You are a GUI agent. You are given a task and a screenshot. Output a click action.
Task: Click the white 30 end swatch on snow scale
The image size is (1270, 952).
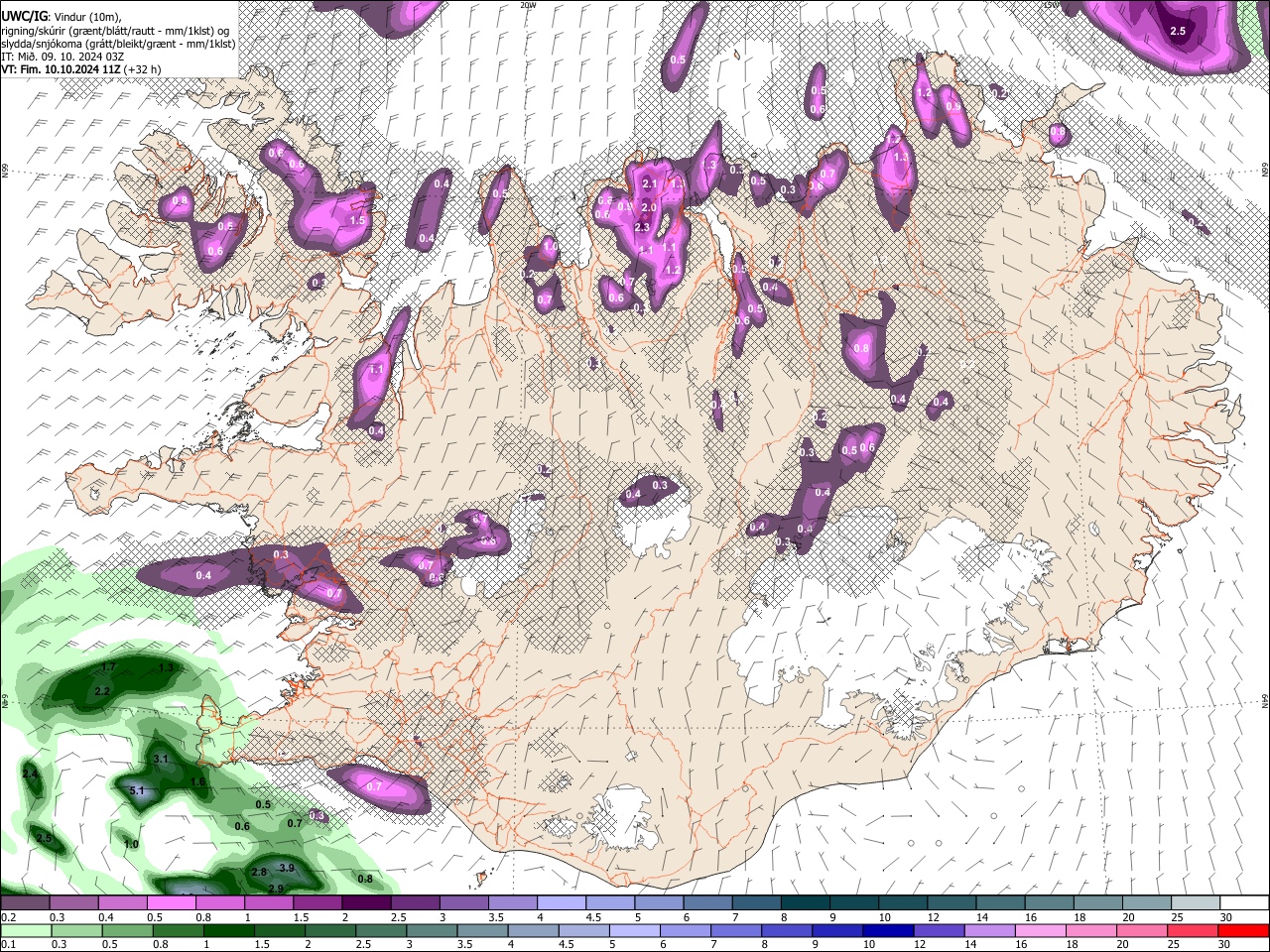1244,903
